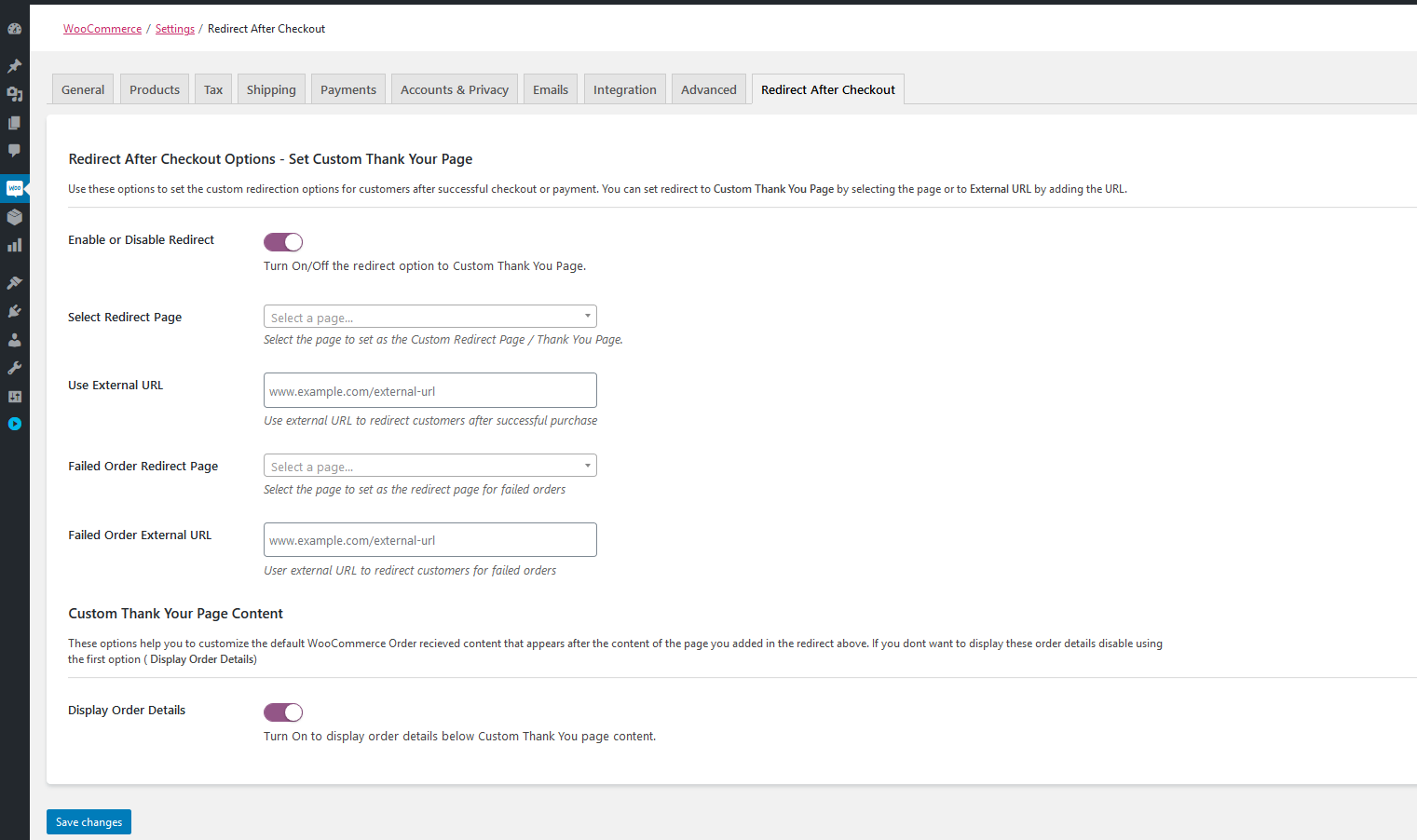Open Settings via the sliders icon
This screenshot has width=1417, height=840.
point(14,396)
